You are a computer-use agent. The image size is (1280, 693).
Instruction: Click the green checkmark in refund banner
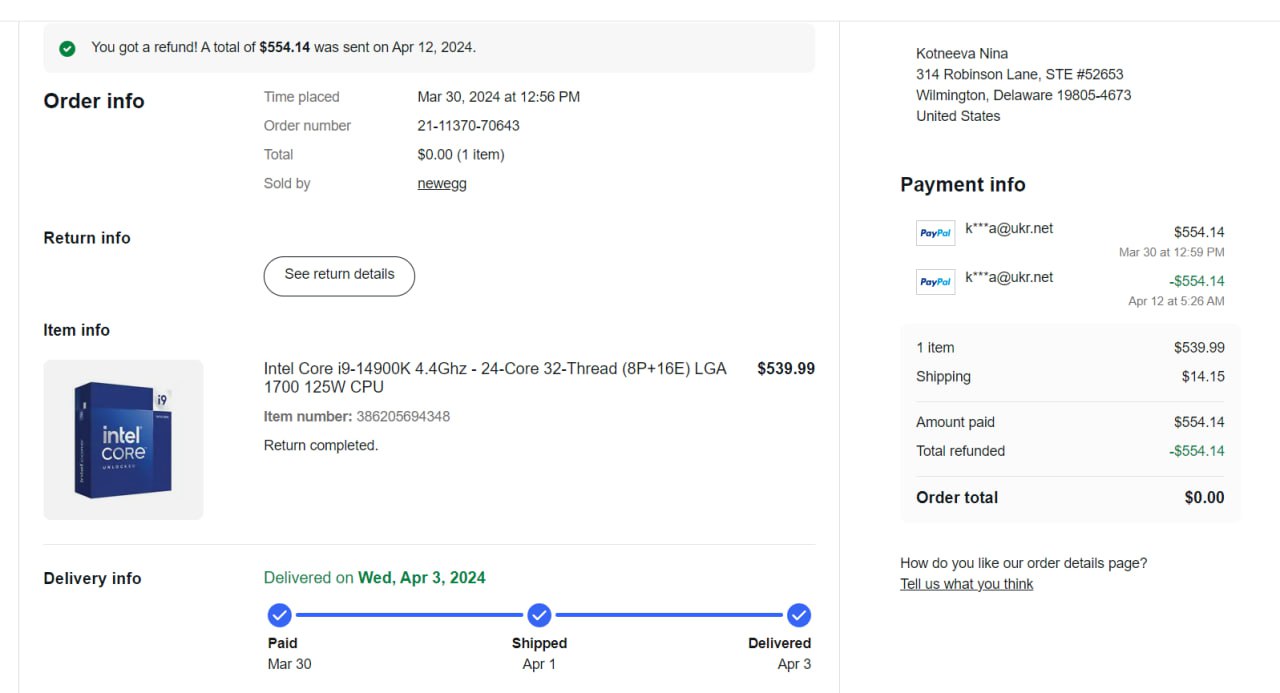pyautogui.click(x=67, y=48)
